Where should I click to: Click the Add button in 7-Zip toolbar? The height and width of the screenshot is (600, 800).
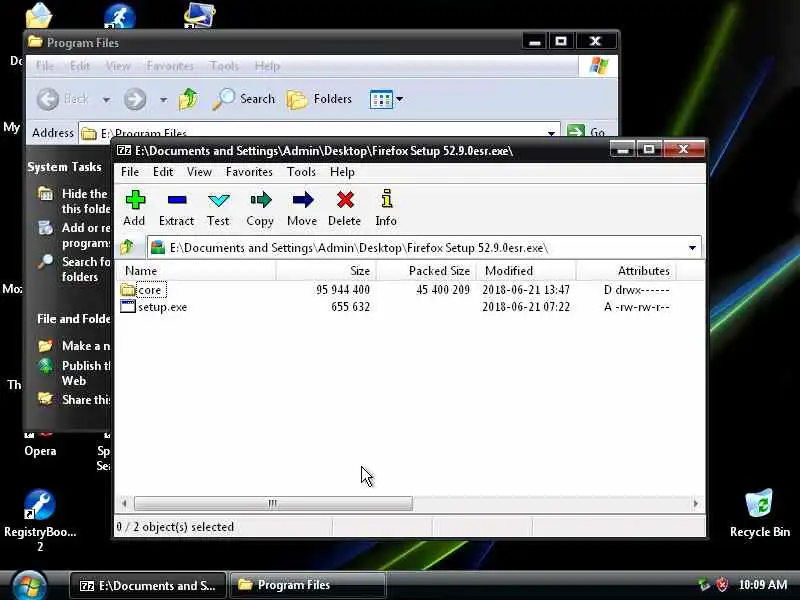pos(135,208)
